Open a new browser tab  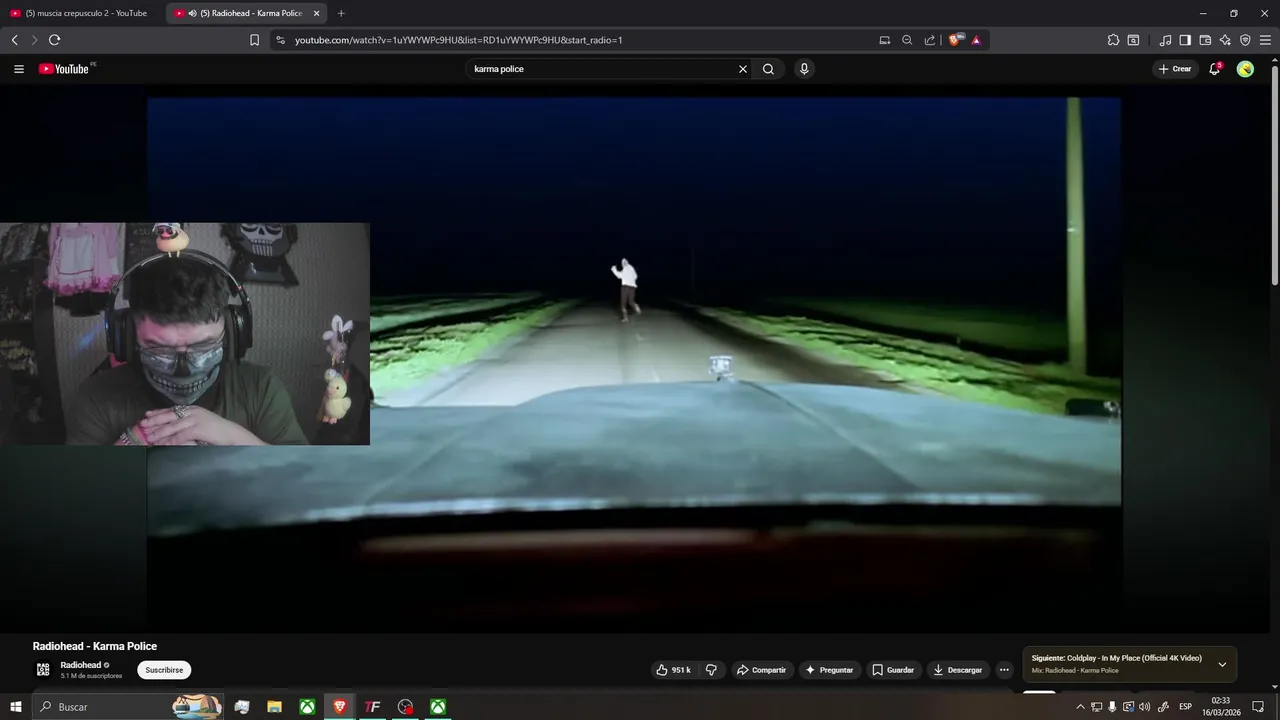341,13
